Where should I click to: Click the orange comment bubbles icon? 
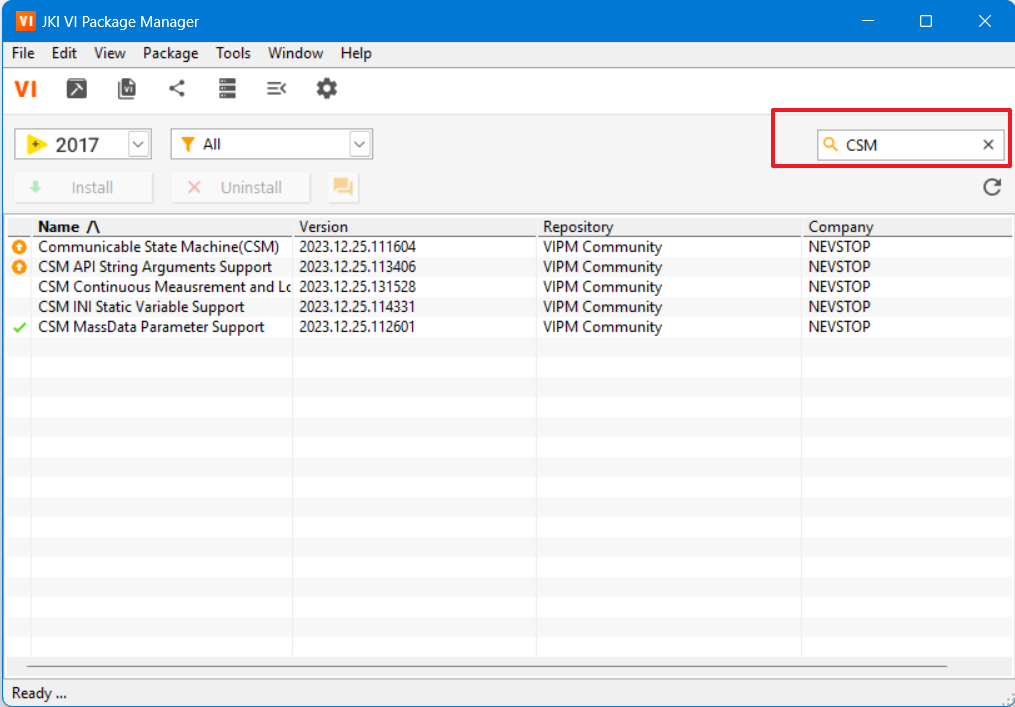[x=343, y=187]
